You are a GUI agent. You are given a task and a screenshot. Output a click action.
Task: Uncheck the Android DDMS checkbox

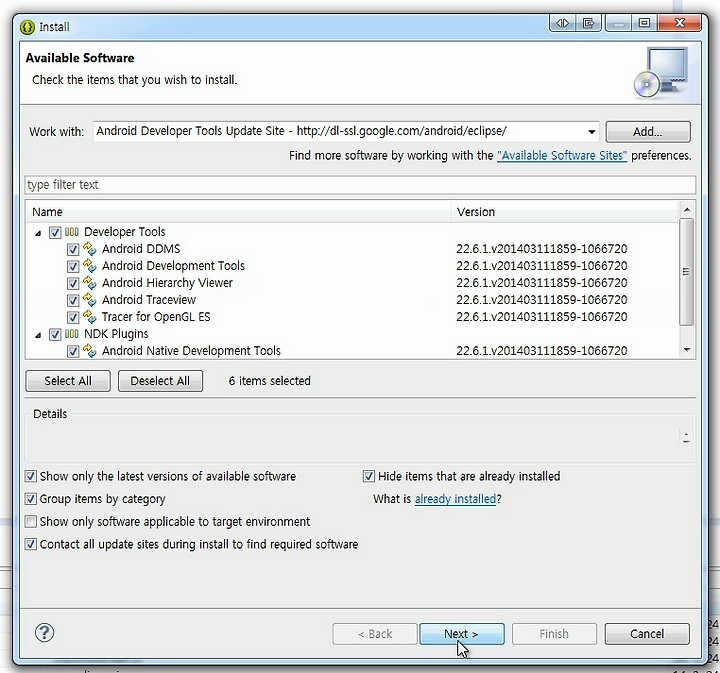pos(73,249)
